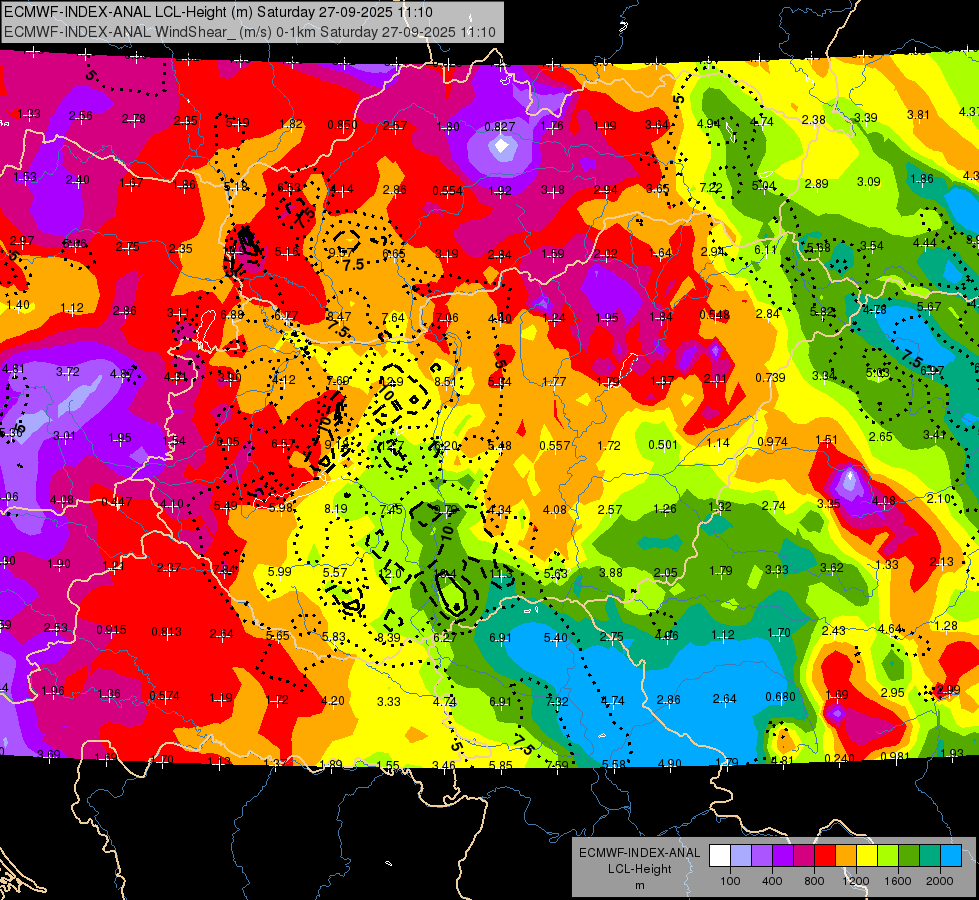The width and height of the screenshot is (979, 900).
Task: Click the wind shear value 7.32
Action: pyautogui.click(x=557, y=701)
